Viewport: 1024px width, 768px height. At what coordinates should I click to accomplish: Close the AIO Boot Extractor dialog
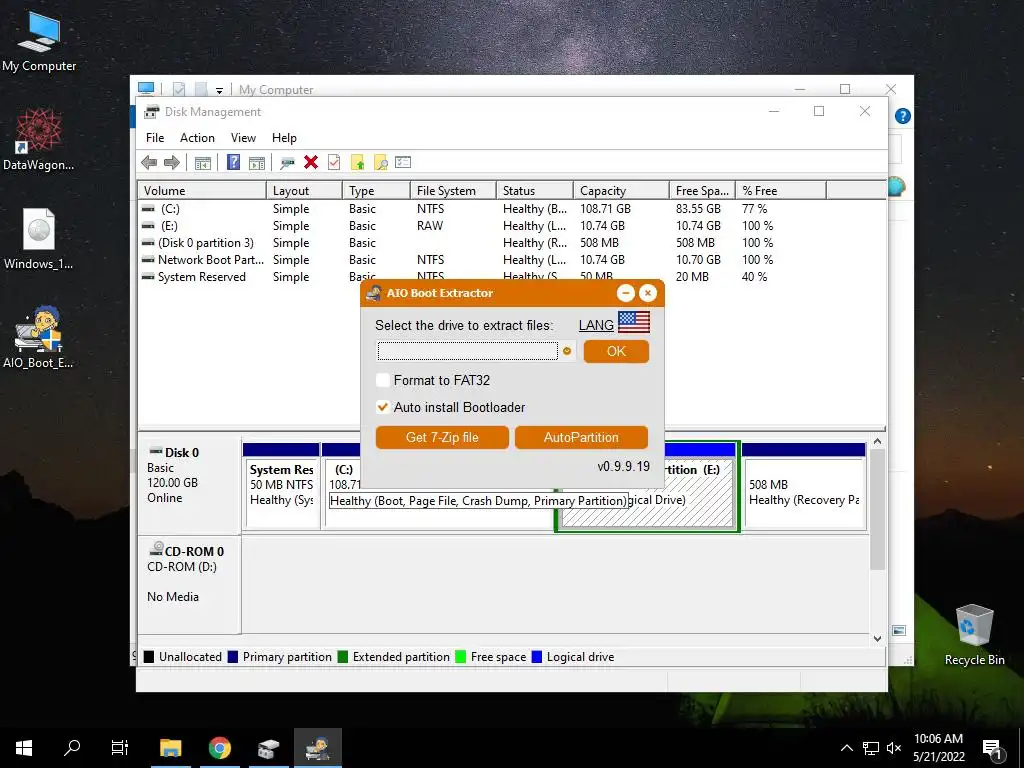(648, 293)
